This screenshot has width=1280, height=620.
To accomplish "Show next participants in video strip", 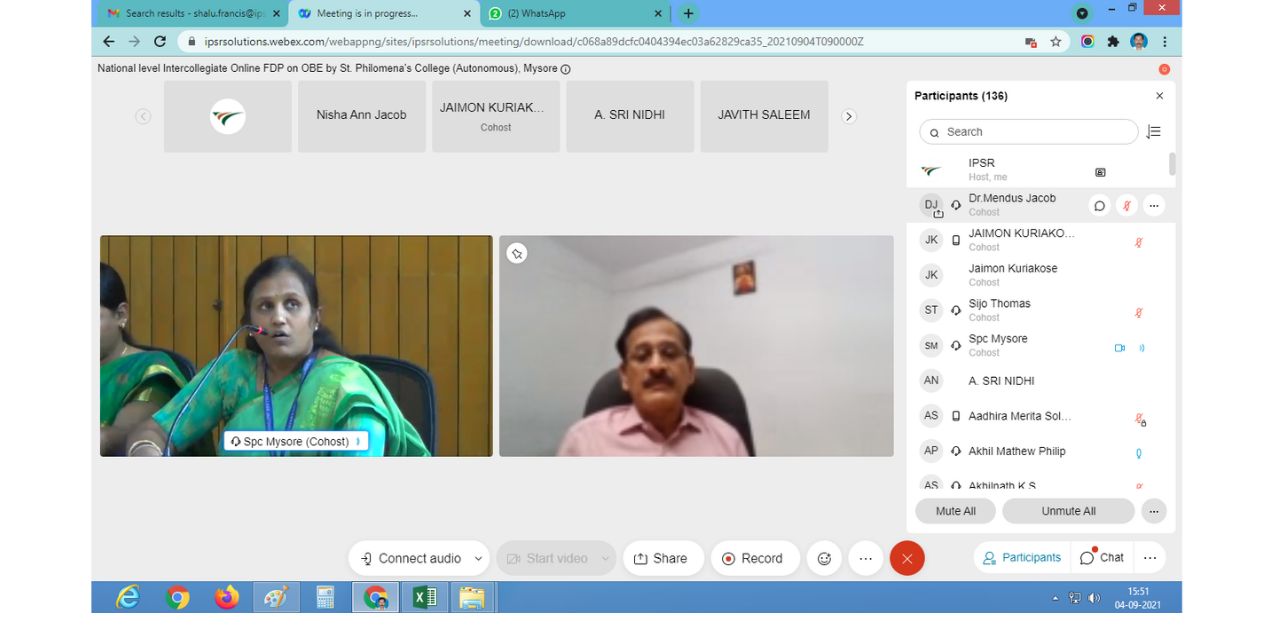I will [x=849, y=116].
